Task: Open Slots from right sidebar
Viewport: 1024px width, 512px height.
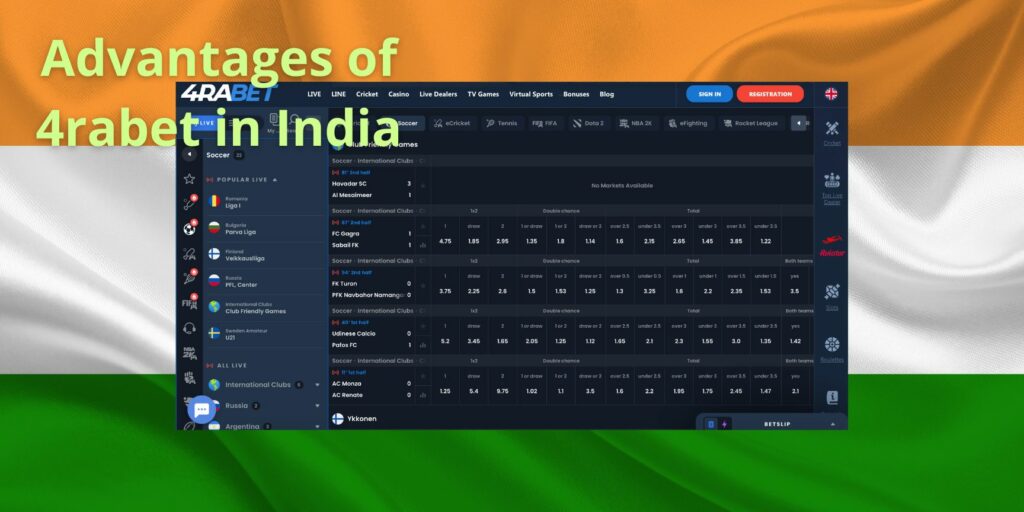Action: point(831,297)
